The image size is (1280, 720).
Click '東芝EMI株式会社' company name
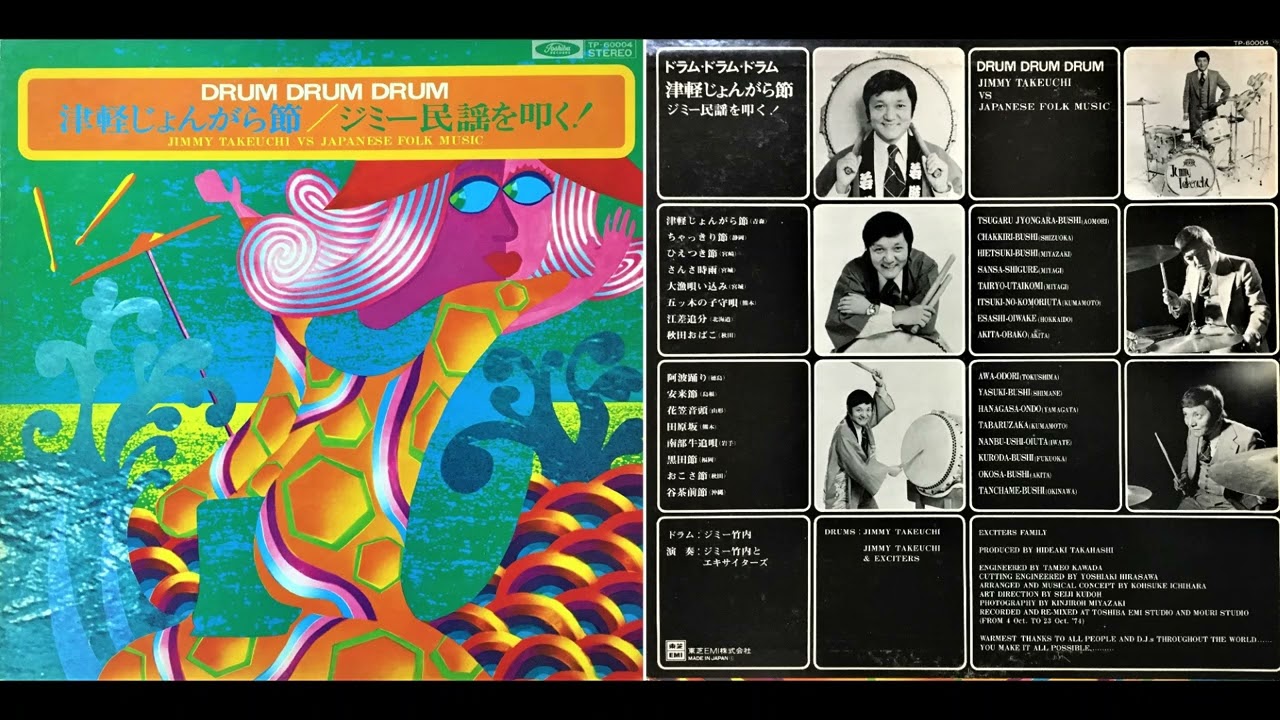[717, 650]
